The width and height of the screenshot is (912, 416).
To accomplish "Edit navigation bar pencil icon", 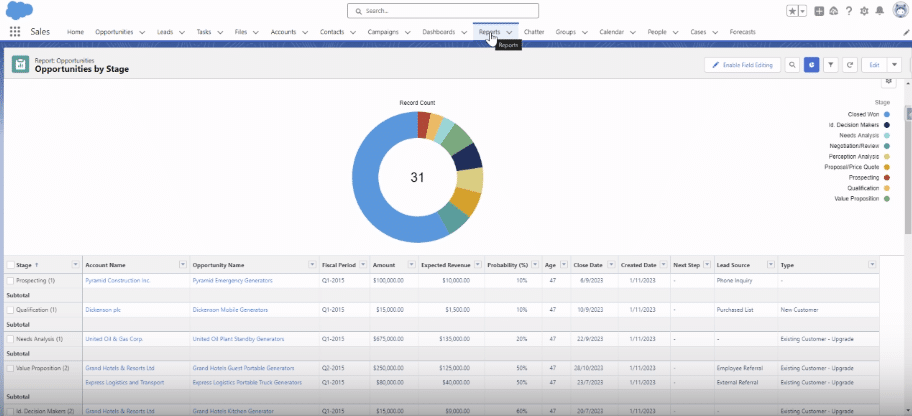I will coord(906,33).
